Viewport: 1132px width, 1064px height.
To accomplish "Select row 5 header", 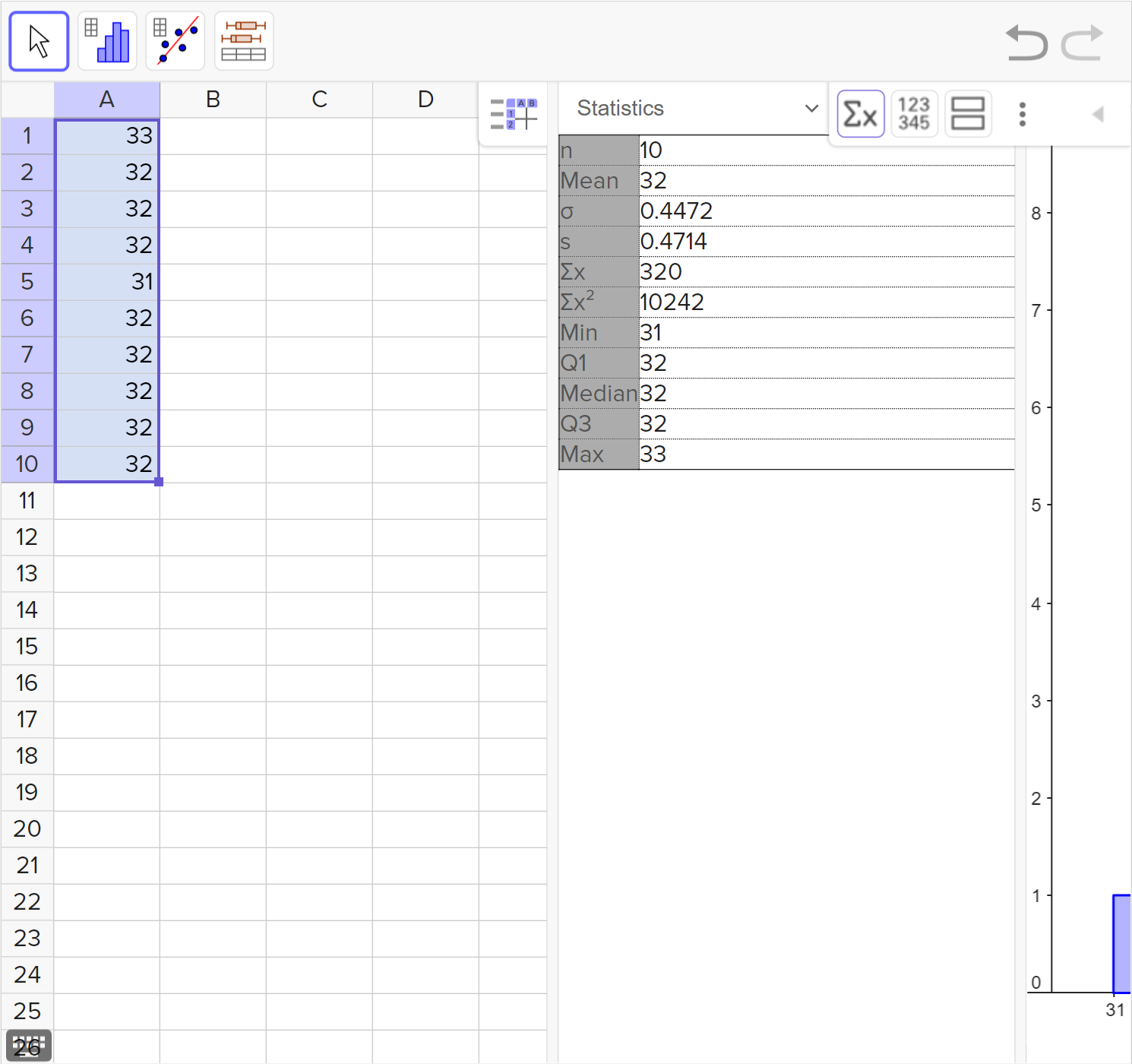I will pos(27,282).
